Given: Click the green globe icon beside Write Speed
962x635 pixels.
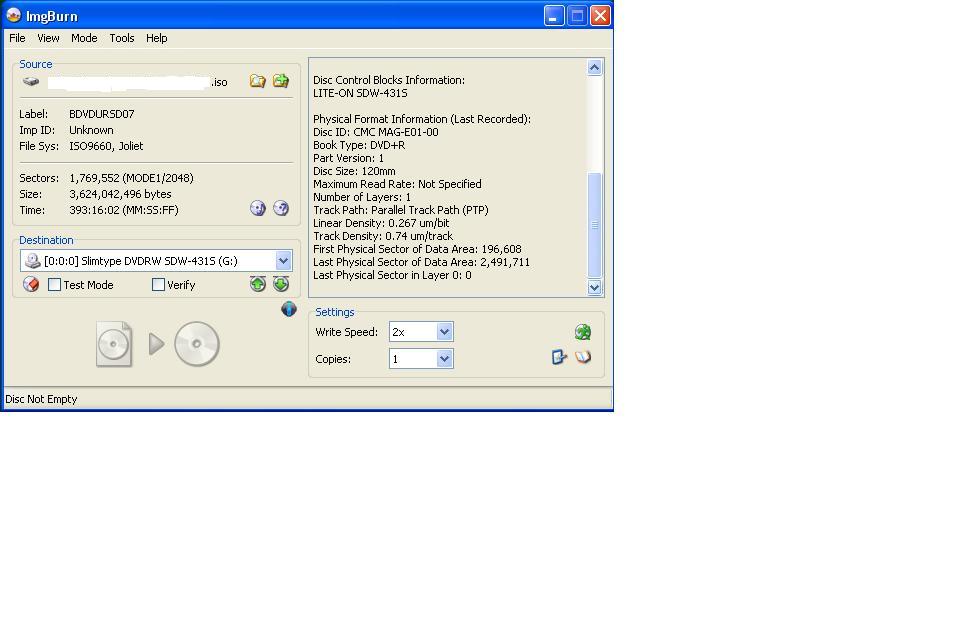Looking at the screenshot, I should coord(583,332).
